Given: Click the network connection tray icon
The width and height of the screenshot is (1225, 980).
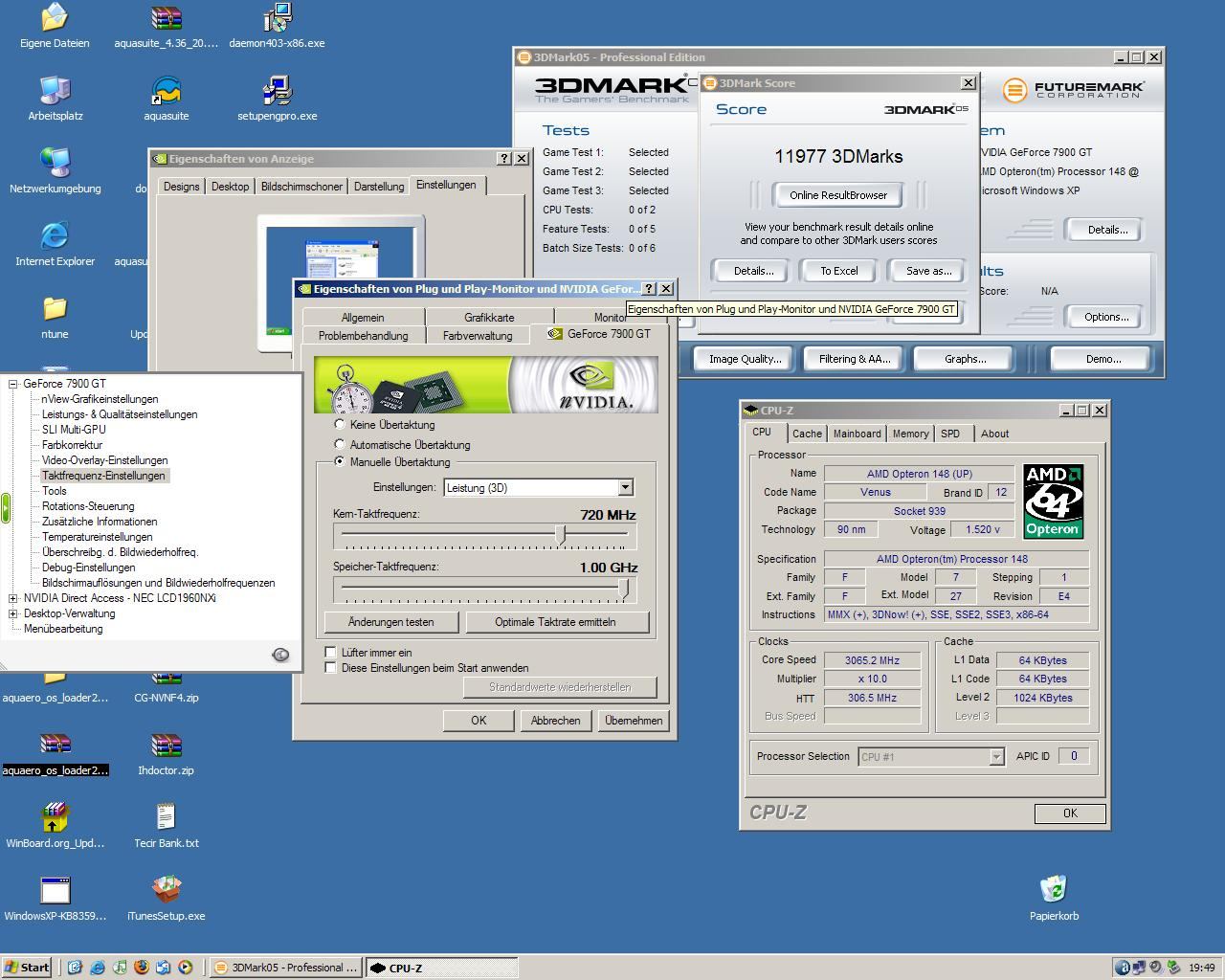Looking at the screenshot, I should 1140,968.
